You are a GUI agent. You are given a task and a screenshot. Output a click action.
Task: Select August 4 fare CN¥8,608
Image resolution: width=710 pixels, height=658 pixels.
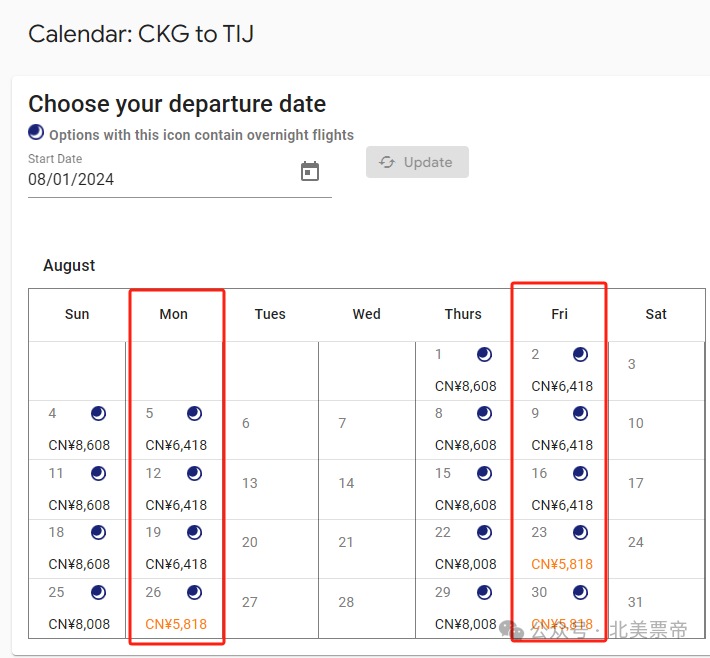pyautogui.click(x=79, y=430)
